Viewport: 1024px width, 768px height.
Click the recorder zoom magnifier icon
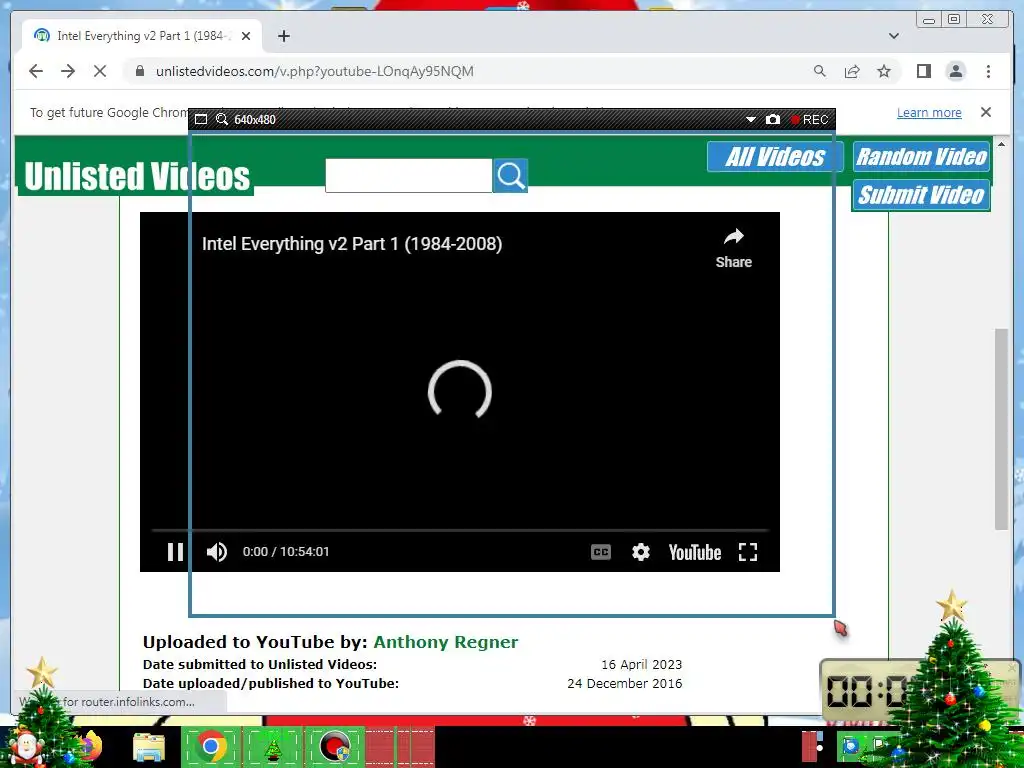[222, 120]
